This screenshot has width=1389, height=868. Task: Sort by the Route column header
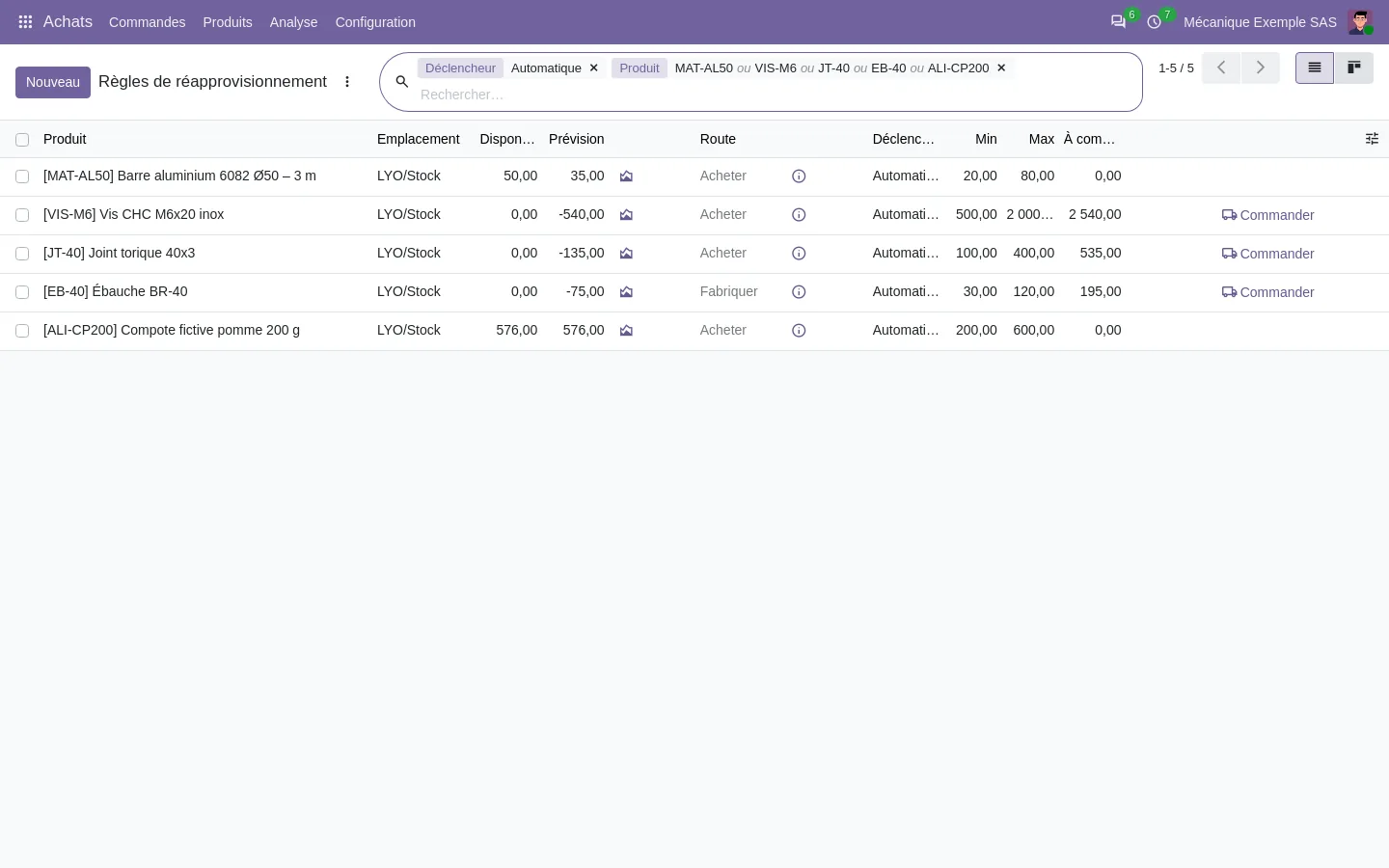point(718,139)
